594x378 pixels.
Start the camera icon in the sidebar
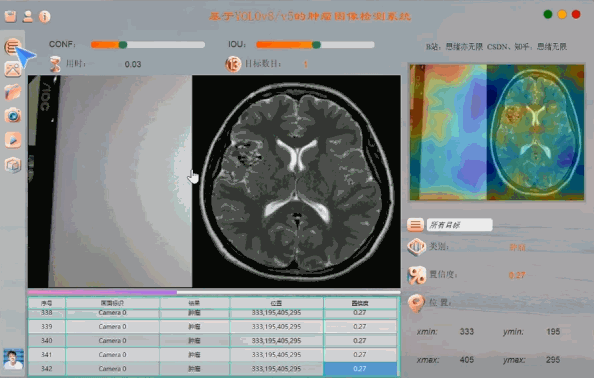(13, 115)
